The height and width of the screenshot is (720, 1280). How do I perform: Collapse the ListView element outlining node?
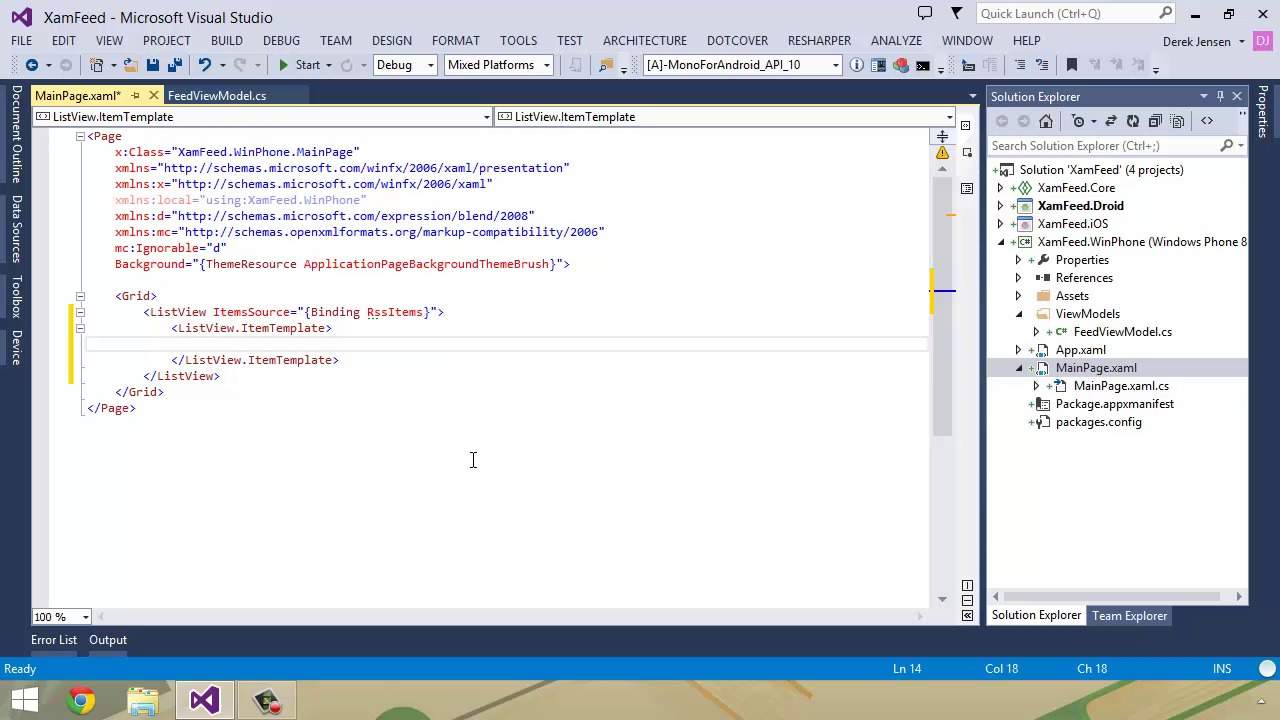(x=80, y=312)
